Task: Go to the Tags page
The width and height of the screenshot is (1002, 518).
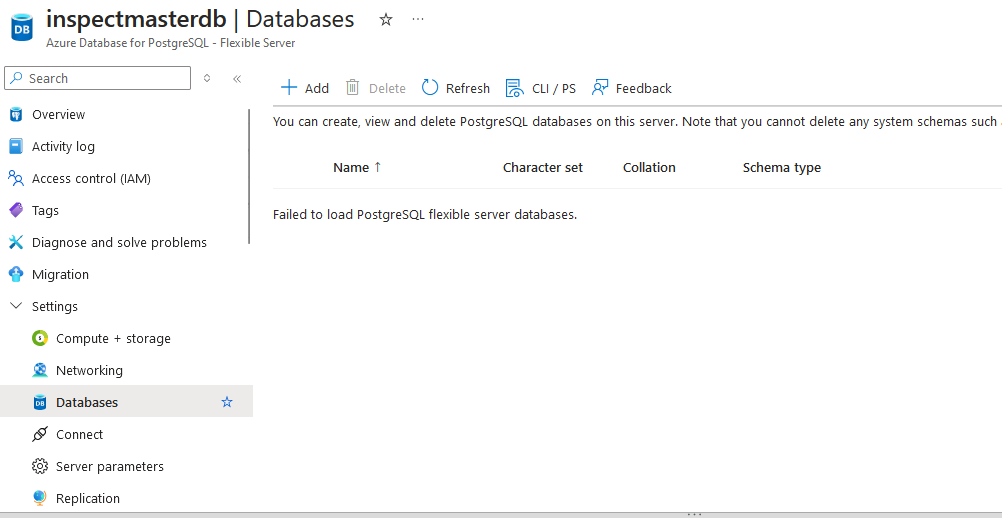Action: point(45,210)
